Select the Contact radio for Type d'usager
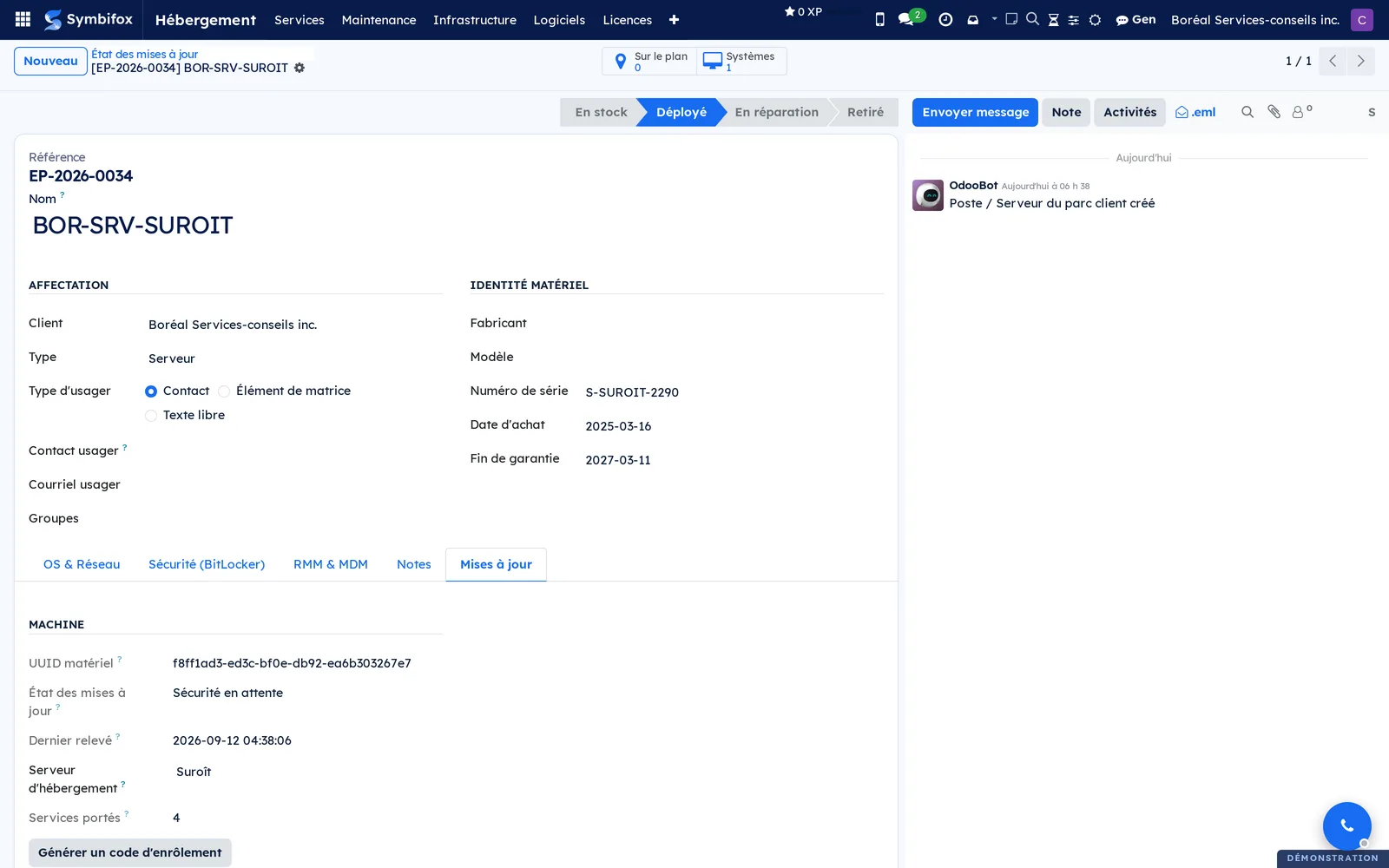 [x=151, y=391]
